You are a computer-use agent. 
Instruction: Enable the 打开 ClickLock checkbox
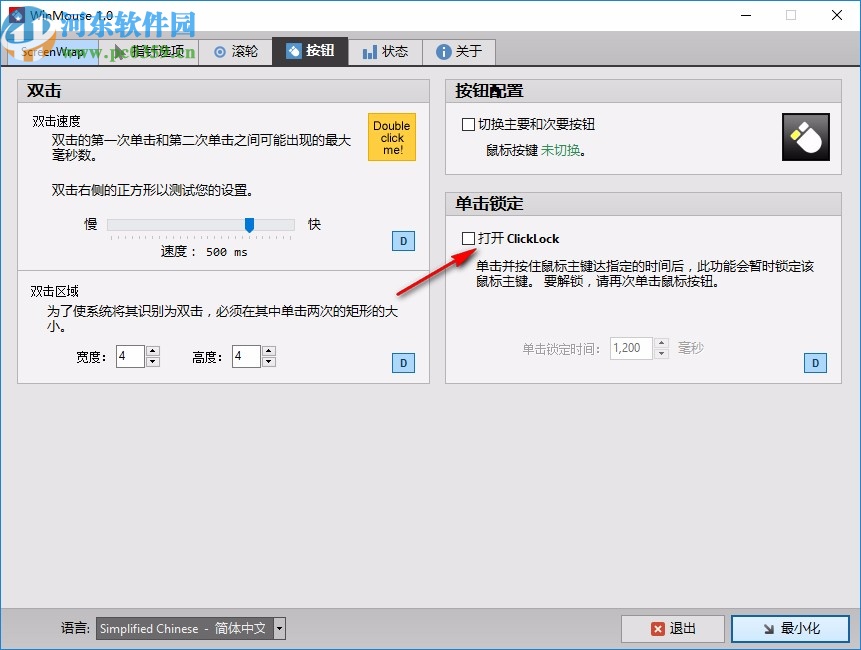point(468,238)
